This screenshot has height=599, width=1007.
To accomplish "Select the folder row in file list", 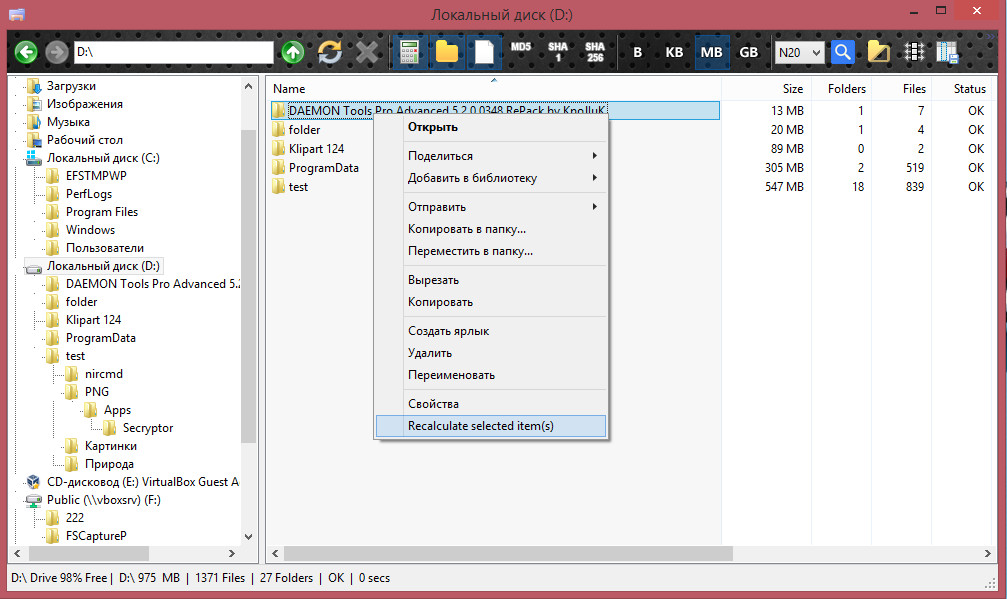I will tap(304, 130).
